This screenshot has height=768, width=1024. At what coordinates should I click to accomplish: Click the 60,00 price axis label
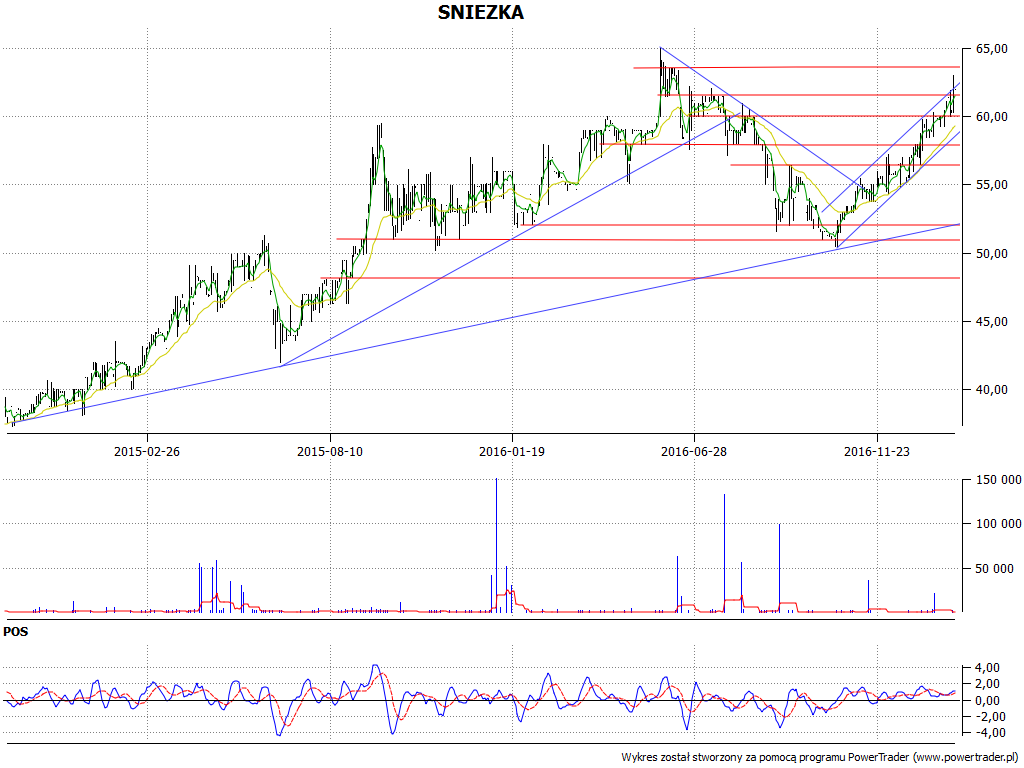(x=991, y=117)
